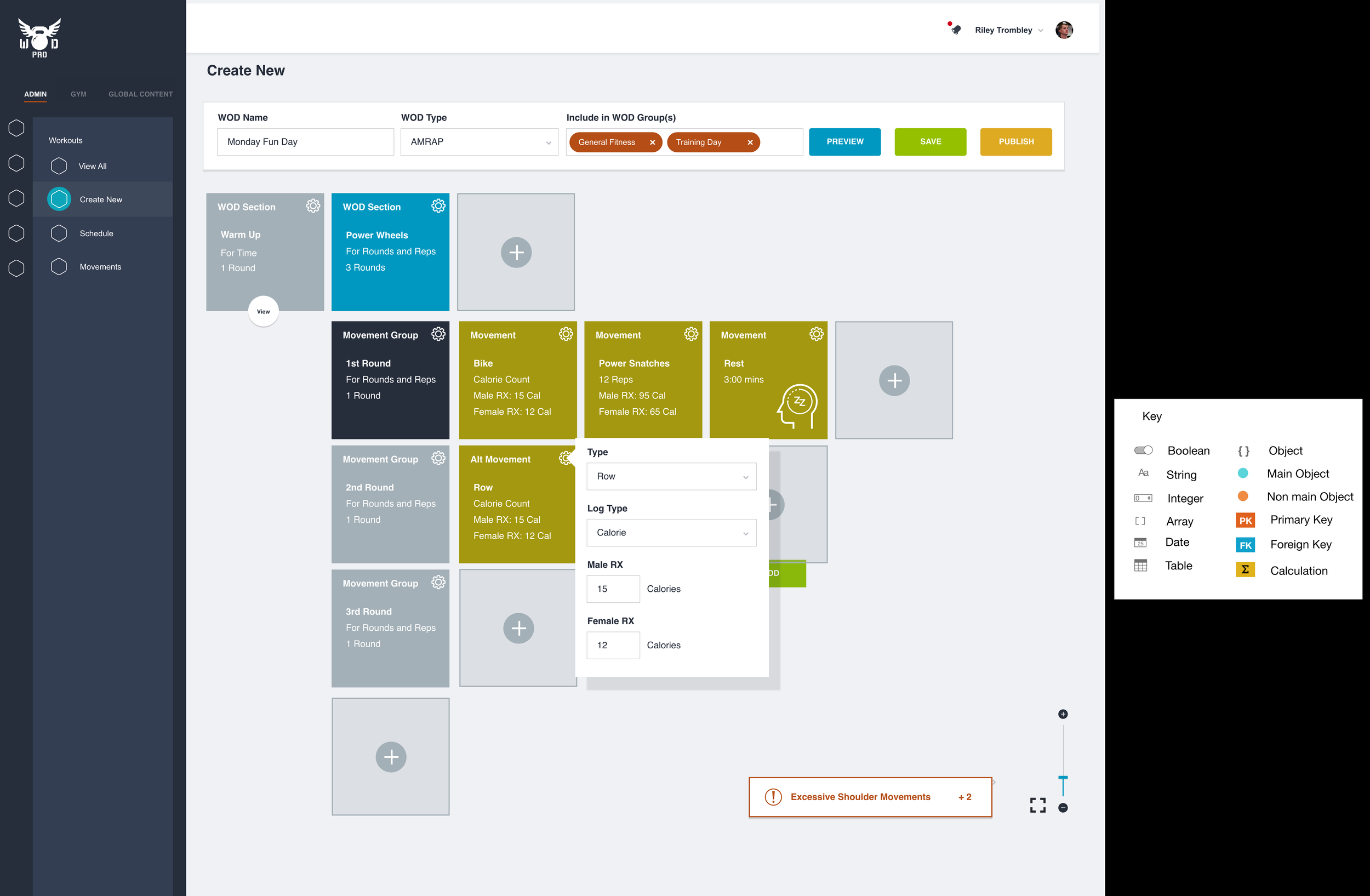Viewport: 1370px width, 896px height.
Task: Open the WOD Type AMRAP dropdown
Action: point(479,142)
